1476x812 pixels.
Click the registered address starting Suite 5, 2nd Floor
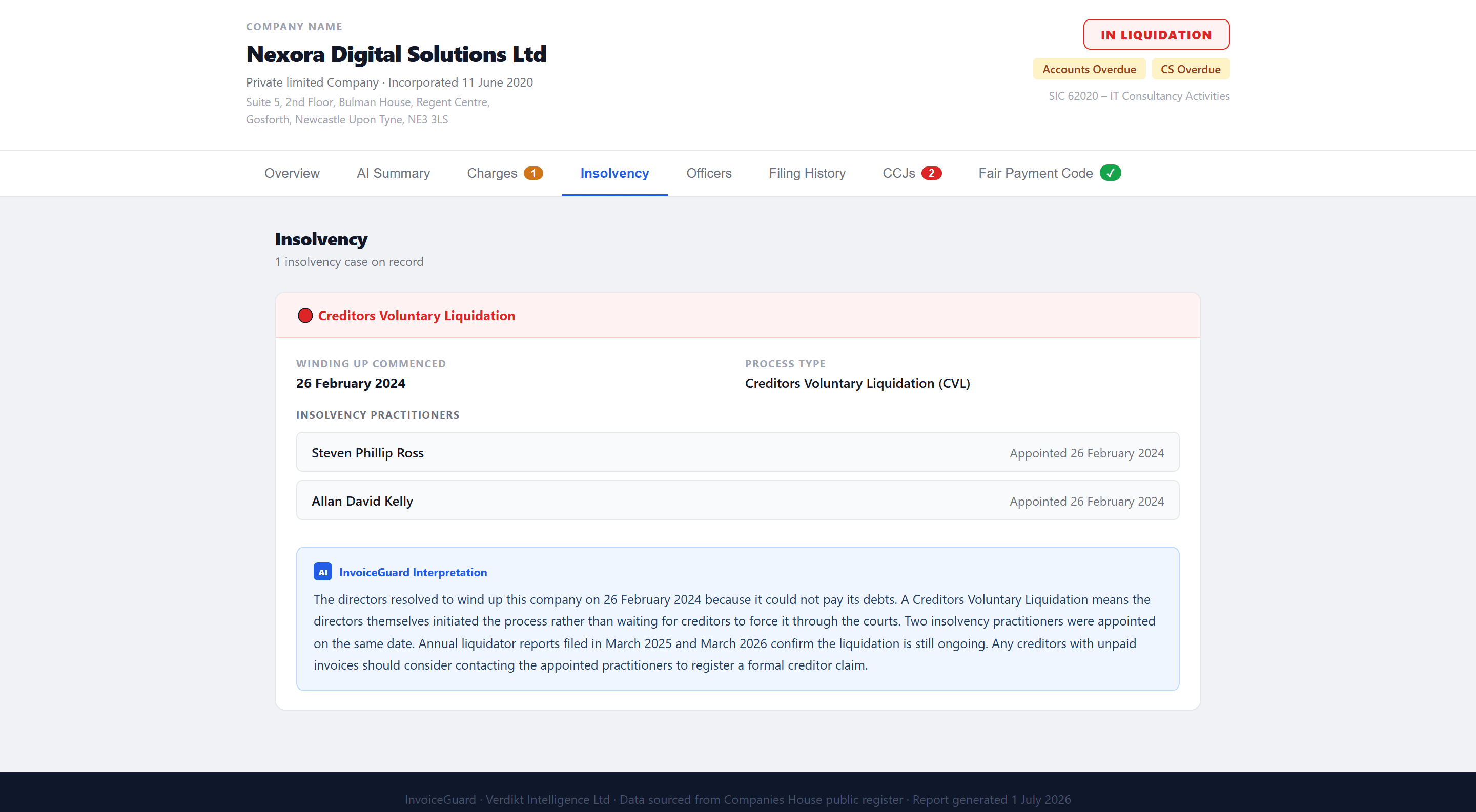click(x=367, y=111)
